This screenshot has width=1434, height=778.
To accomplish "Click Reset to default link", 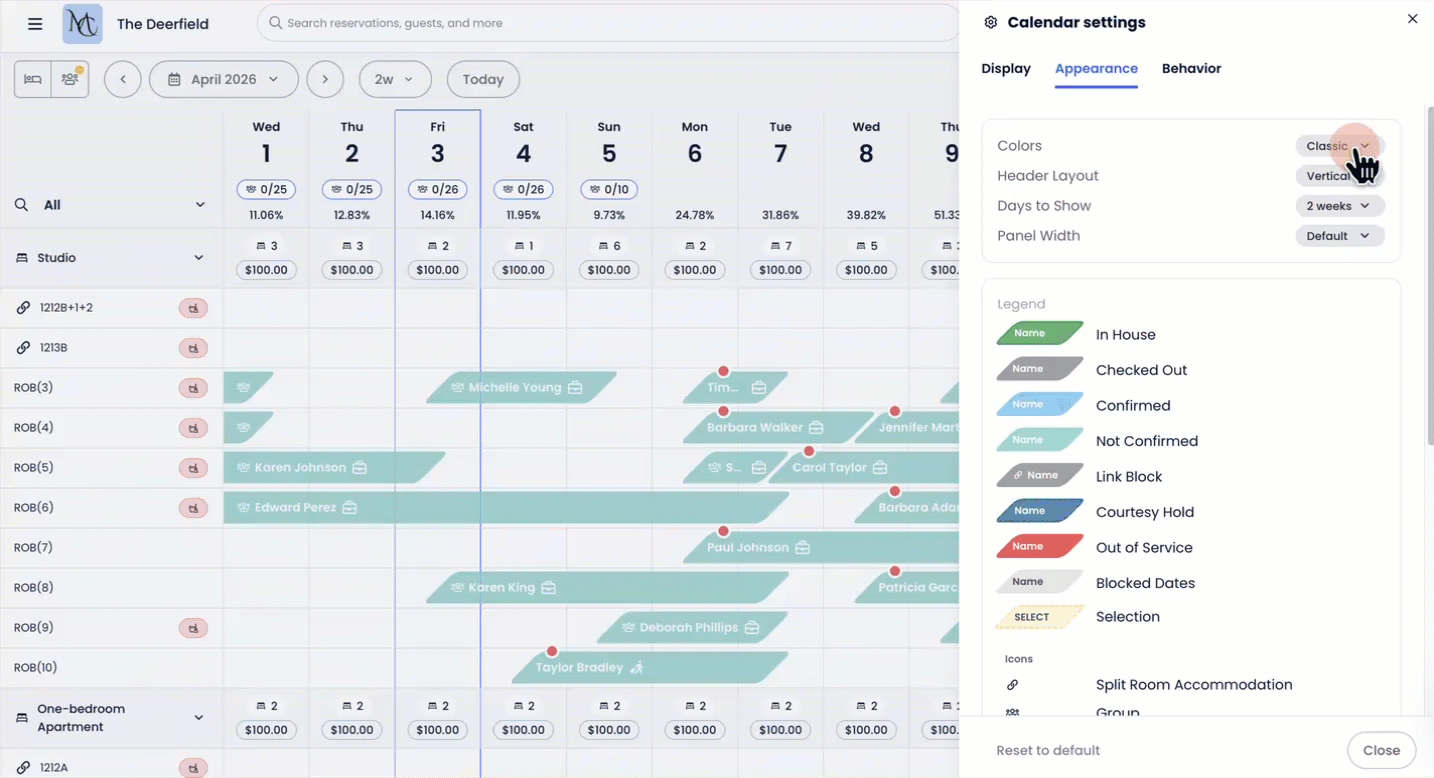I will pos(1048,750).
